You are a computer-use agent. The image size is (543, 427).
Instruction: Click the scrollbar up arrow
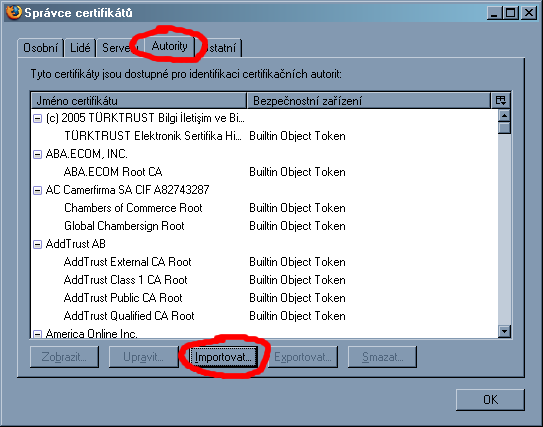(504, 115)
